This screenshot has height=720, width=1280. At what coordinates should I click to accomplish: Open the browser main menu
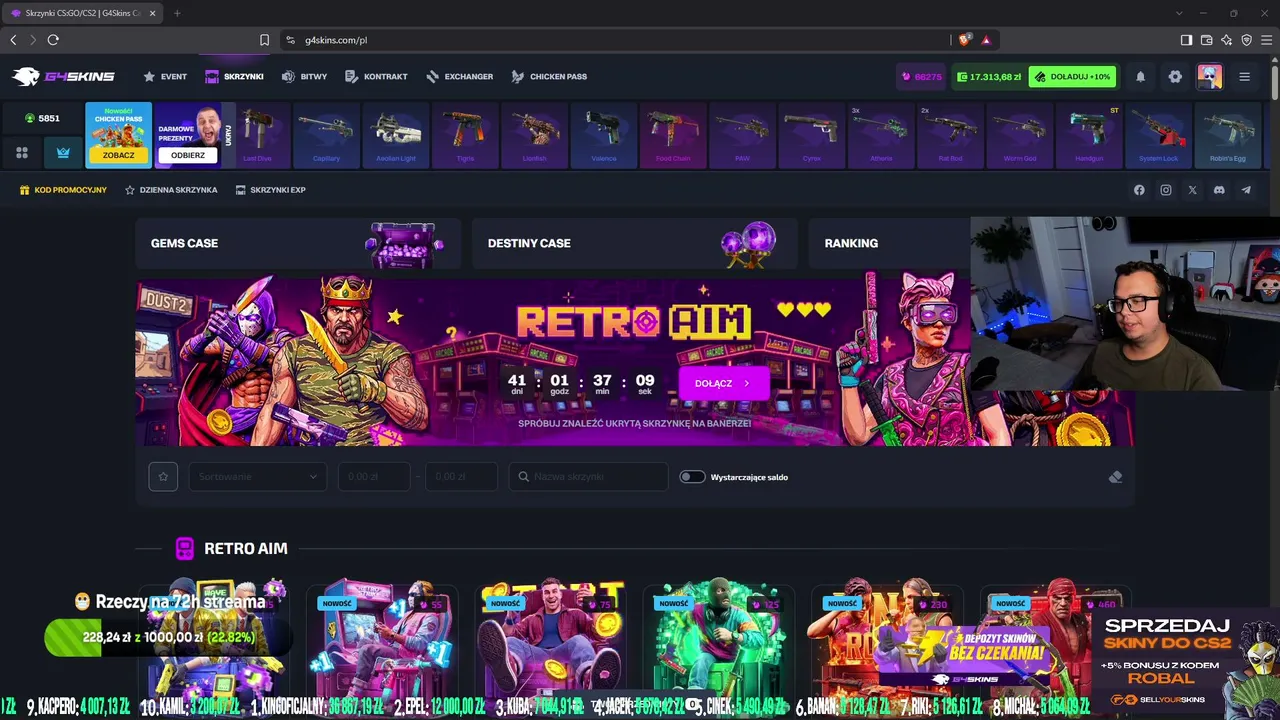[x=1266, y=40]
